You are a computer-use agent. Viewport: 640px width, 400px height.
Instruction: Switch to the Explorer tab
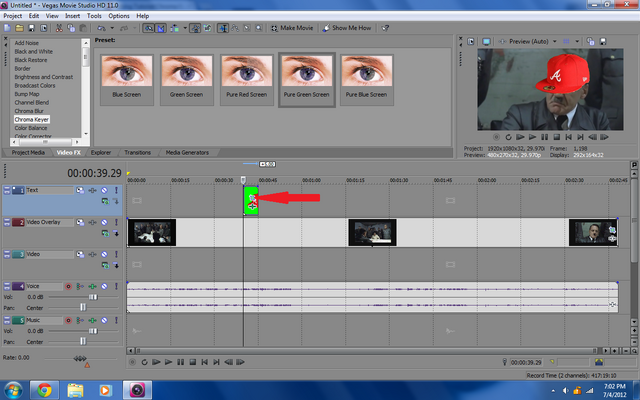(x=101, y=153)
